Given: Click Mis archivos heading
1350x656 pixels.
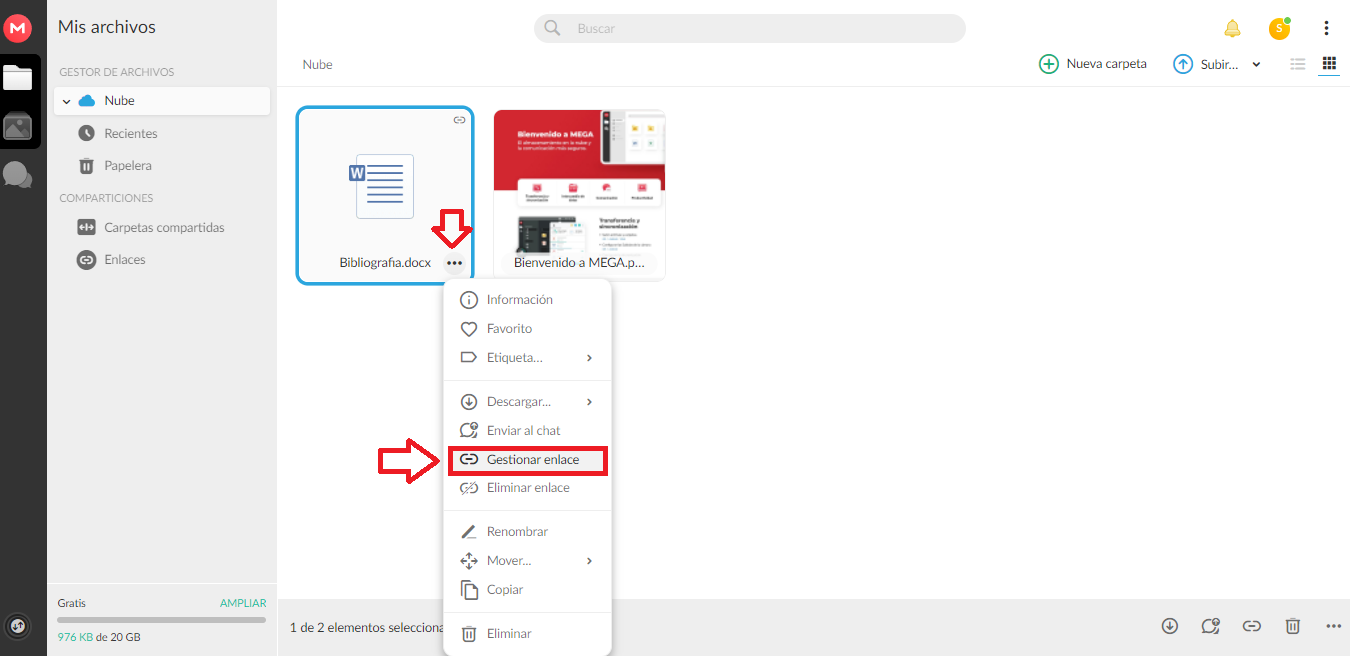Looking at the screenshot, I should 107,27.
